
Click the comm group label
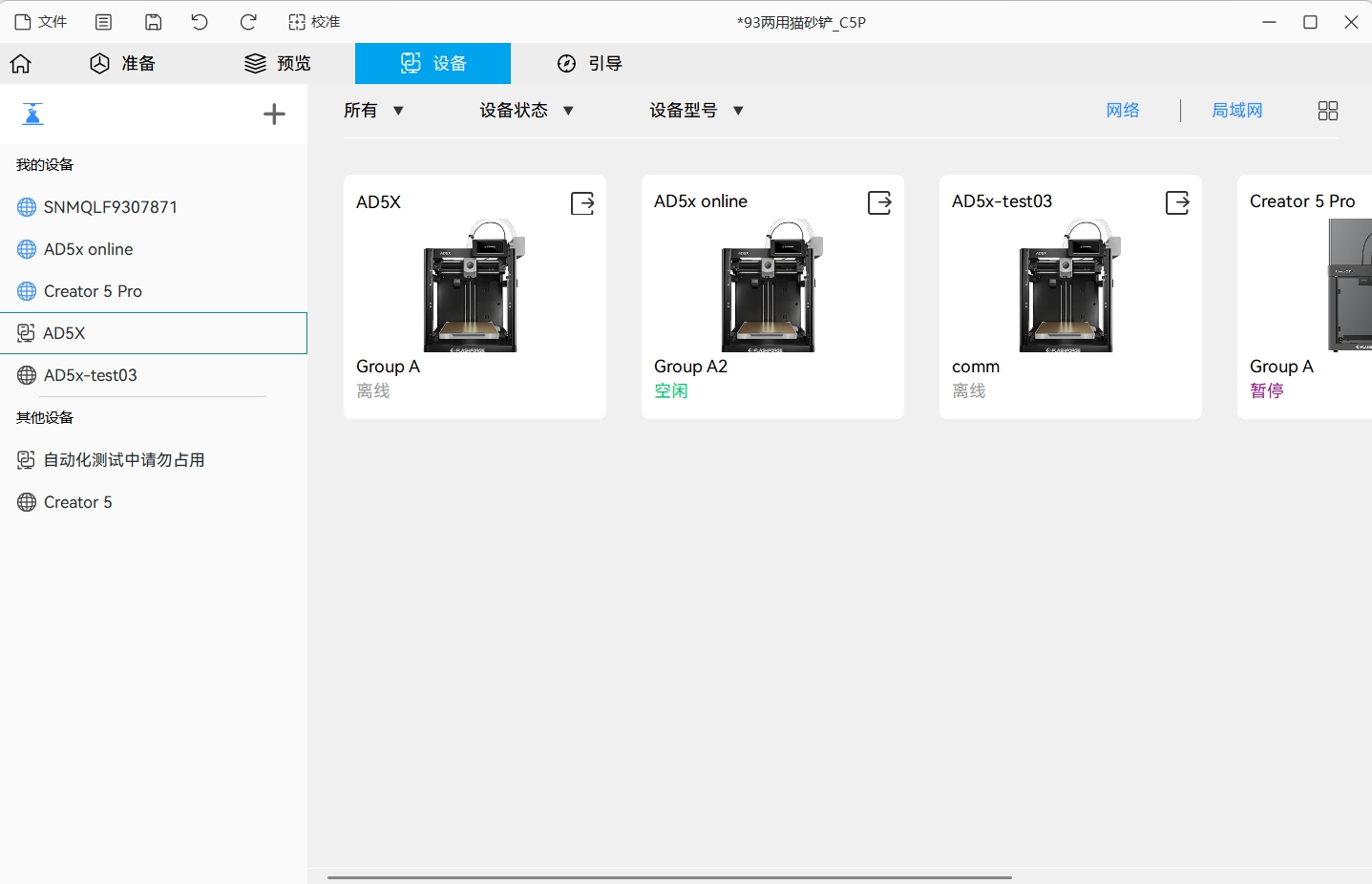(976, 367)
